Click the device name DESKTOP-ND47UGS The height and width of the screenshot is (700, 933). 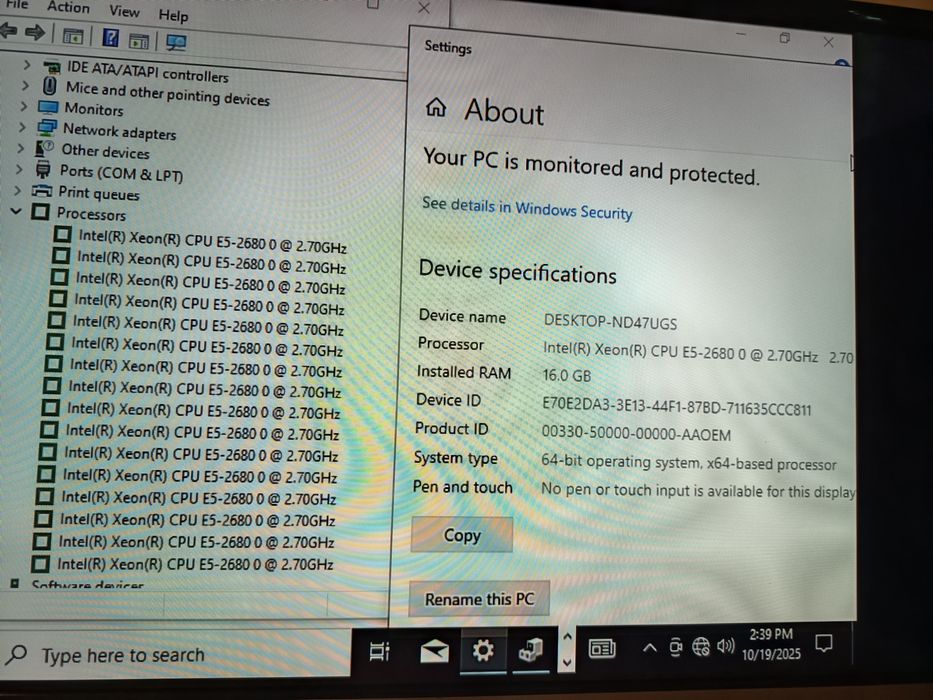coord(610,323)
